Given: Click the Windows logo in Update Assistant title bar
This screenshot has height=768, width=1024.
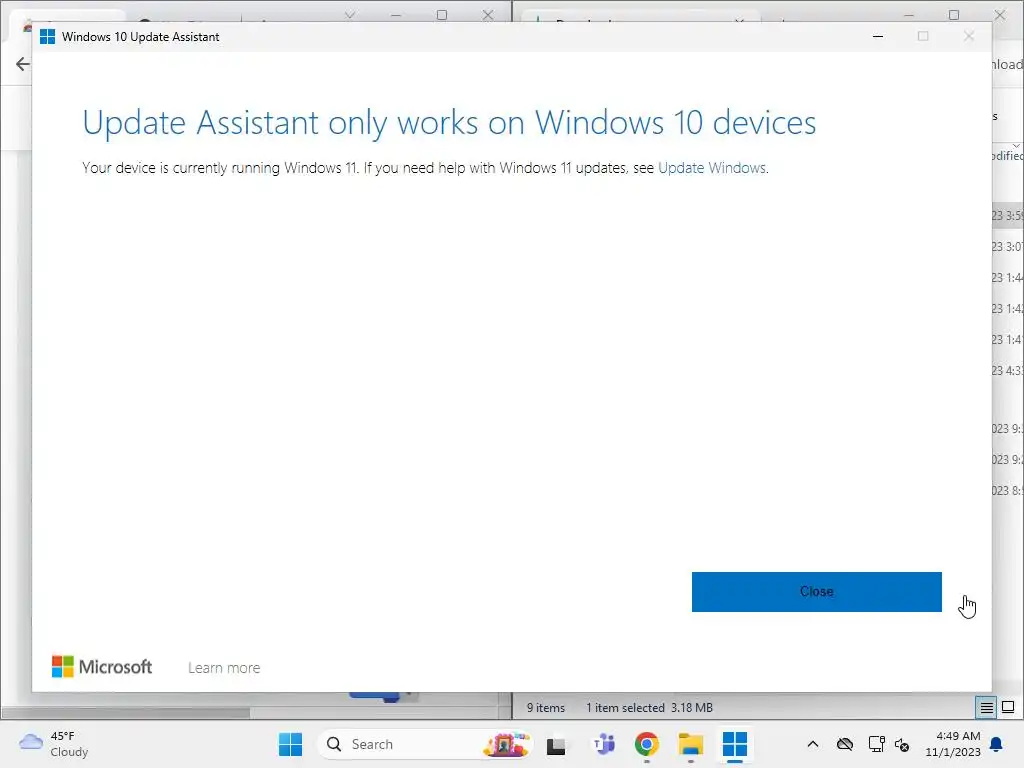Looking at the screenshot, I should click(x=47, y=37).
